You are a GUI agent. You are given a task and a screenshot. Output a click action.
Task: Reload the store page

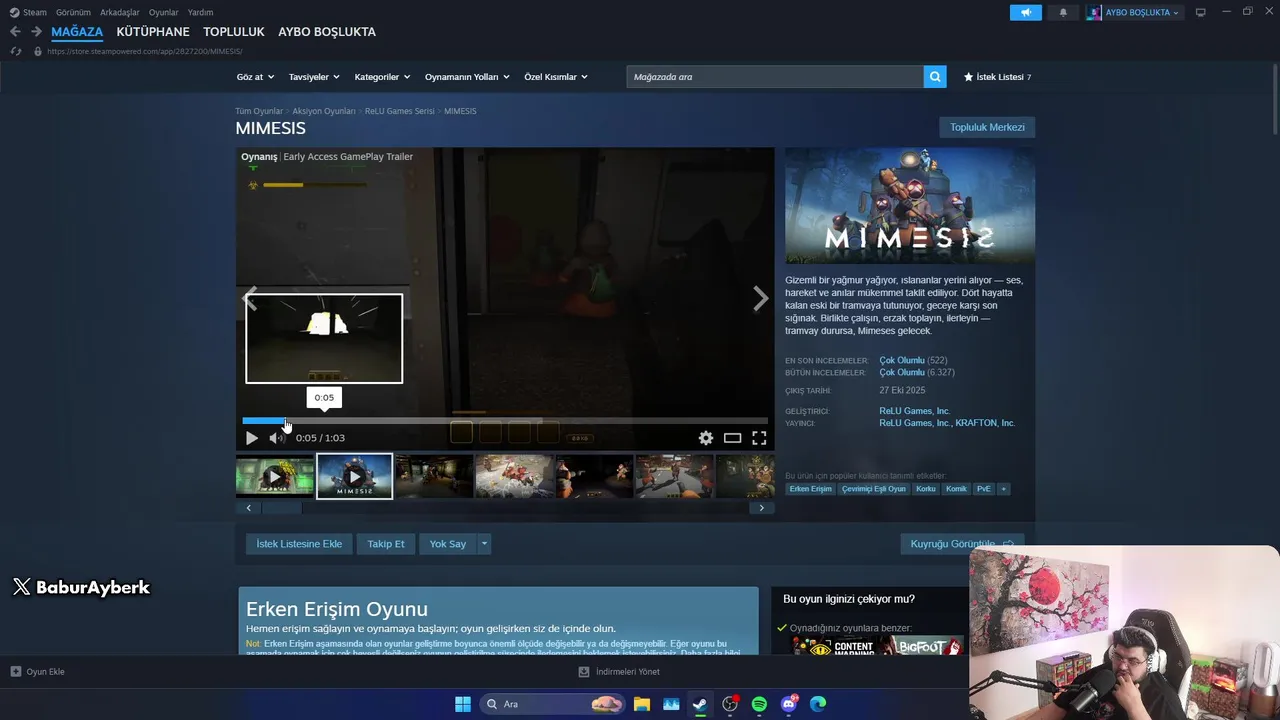click(15, 51)
